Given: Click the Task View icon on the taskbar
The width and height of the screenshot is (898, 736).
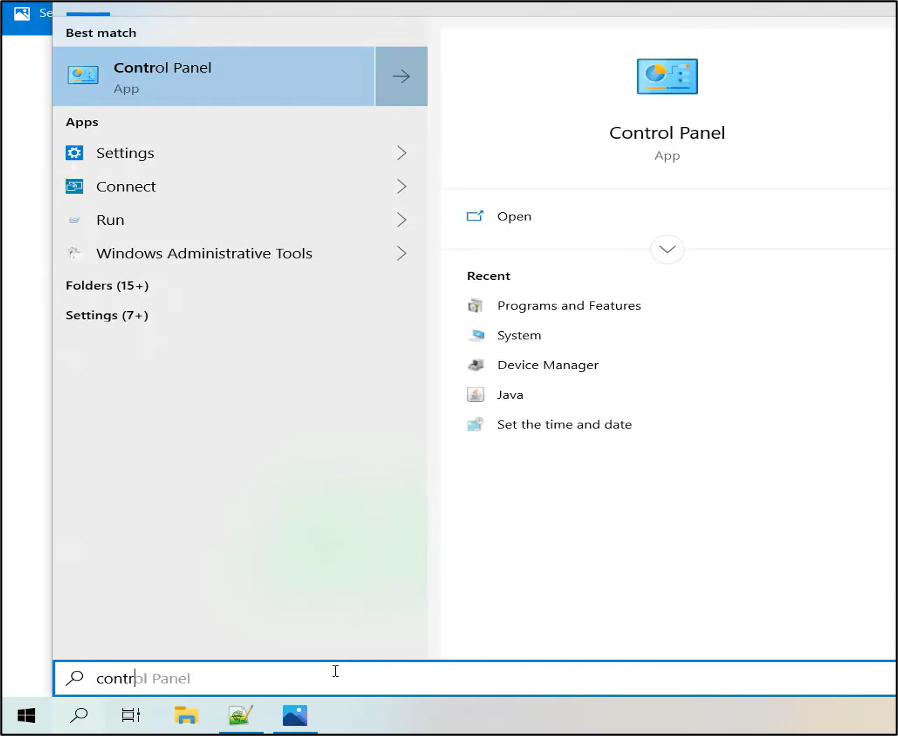Looking at the screenshot, I should pos(131,715).
